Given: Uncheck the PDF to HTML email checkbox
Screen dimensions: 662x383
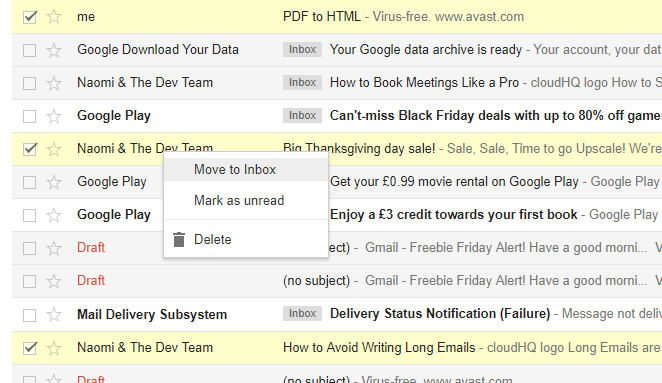Looking at the screenshot, I should 30,17.
